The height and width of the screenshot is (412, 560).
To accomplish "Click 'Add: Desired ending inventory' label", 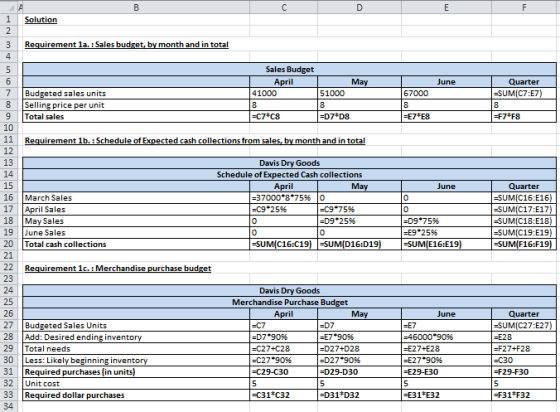I will [136, 337].
